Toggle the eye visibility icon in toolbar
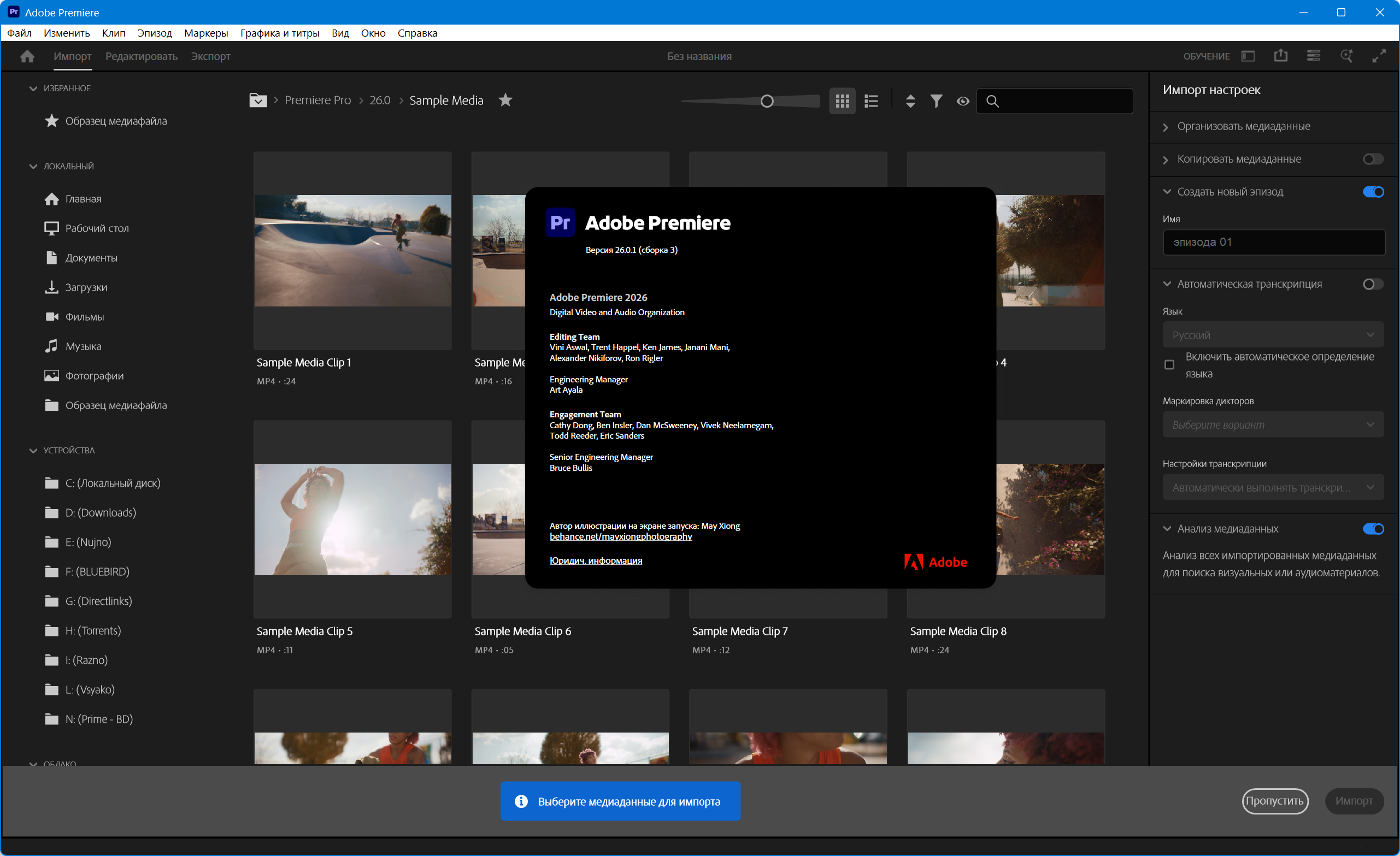 point(962,101)
